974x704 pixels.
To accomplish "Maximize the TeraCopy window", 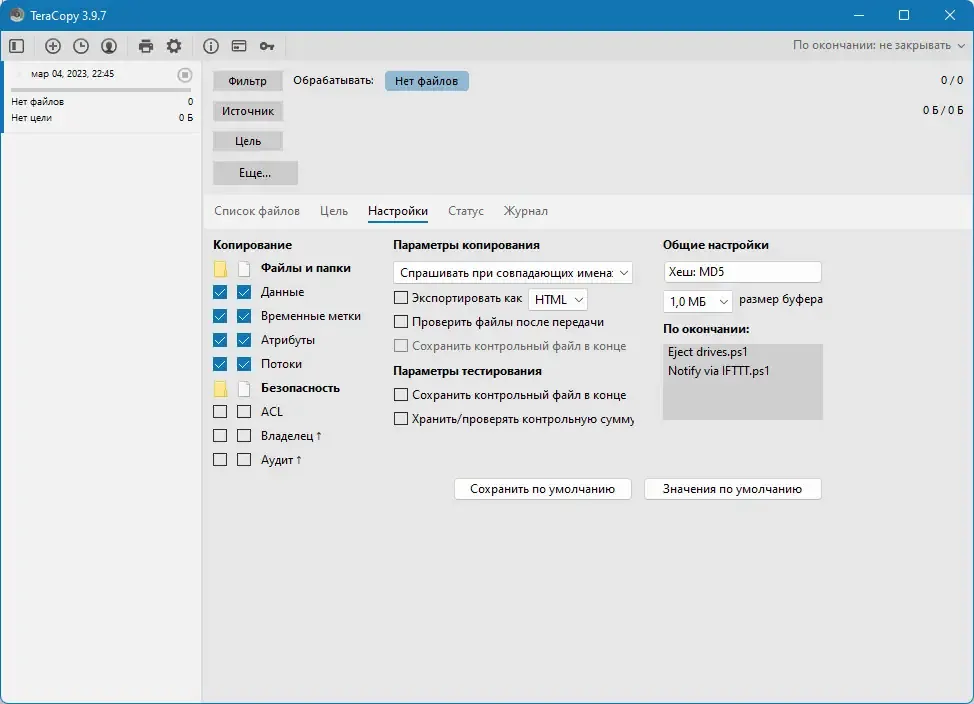I will click(x=904, y=15).
